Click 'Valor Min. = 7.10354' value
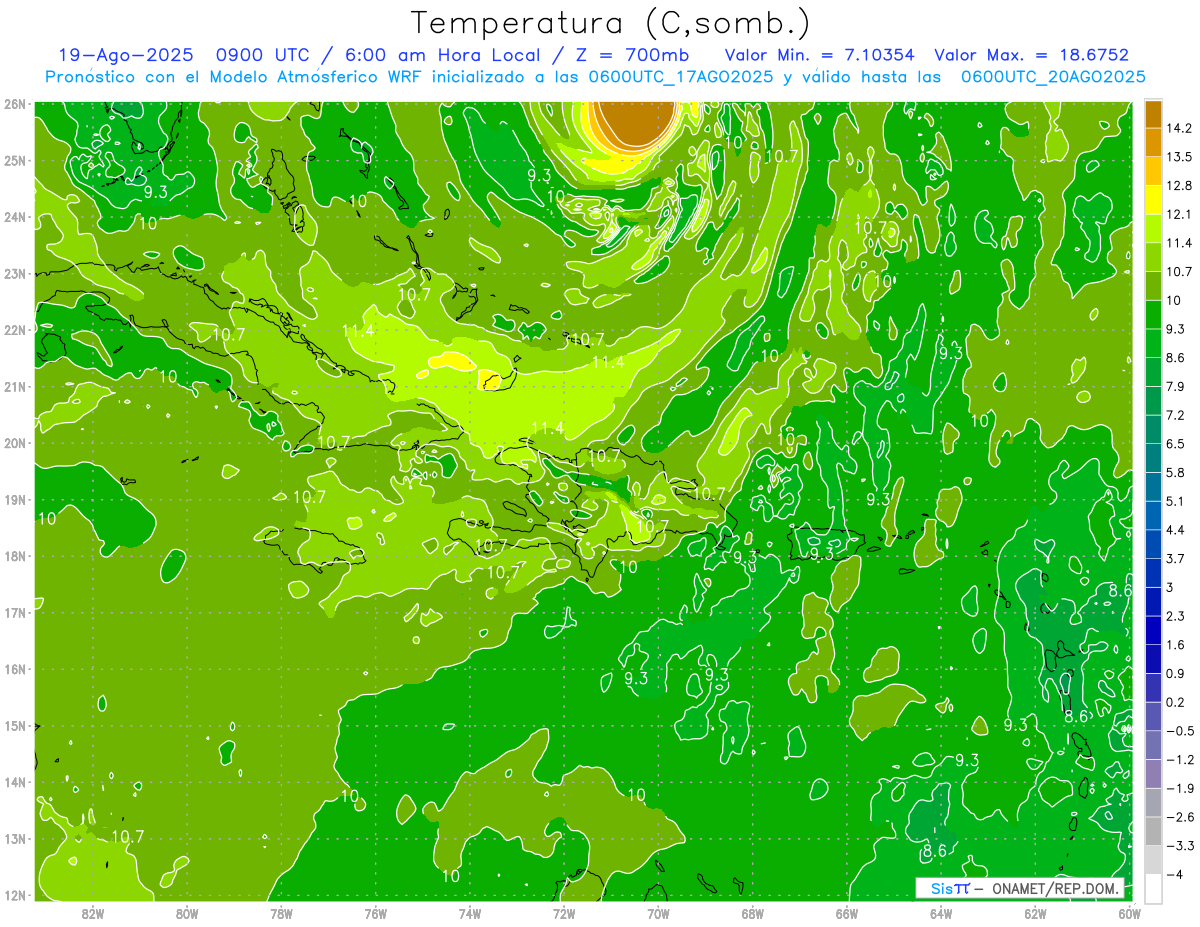The height and width of the screenshot is (927, 1200). pos(819,54)
